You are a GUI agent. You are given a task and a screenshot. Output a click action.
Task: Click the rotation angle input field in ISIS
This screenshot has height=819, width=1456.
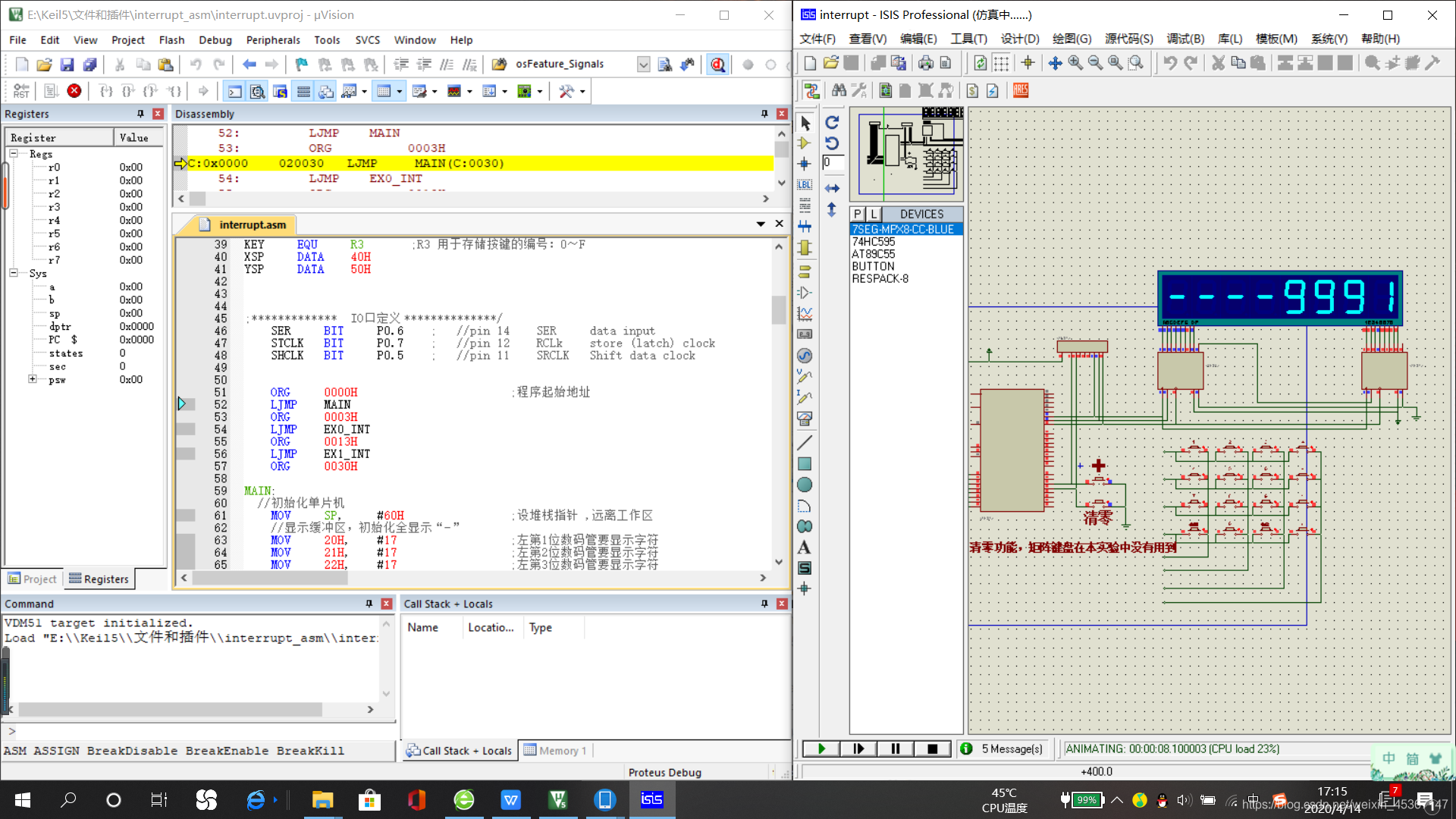click(832, 162)
